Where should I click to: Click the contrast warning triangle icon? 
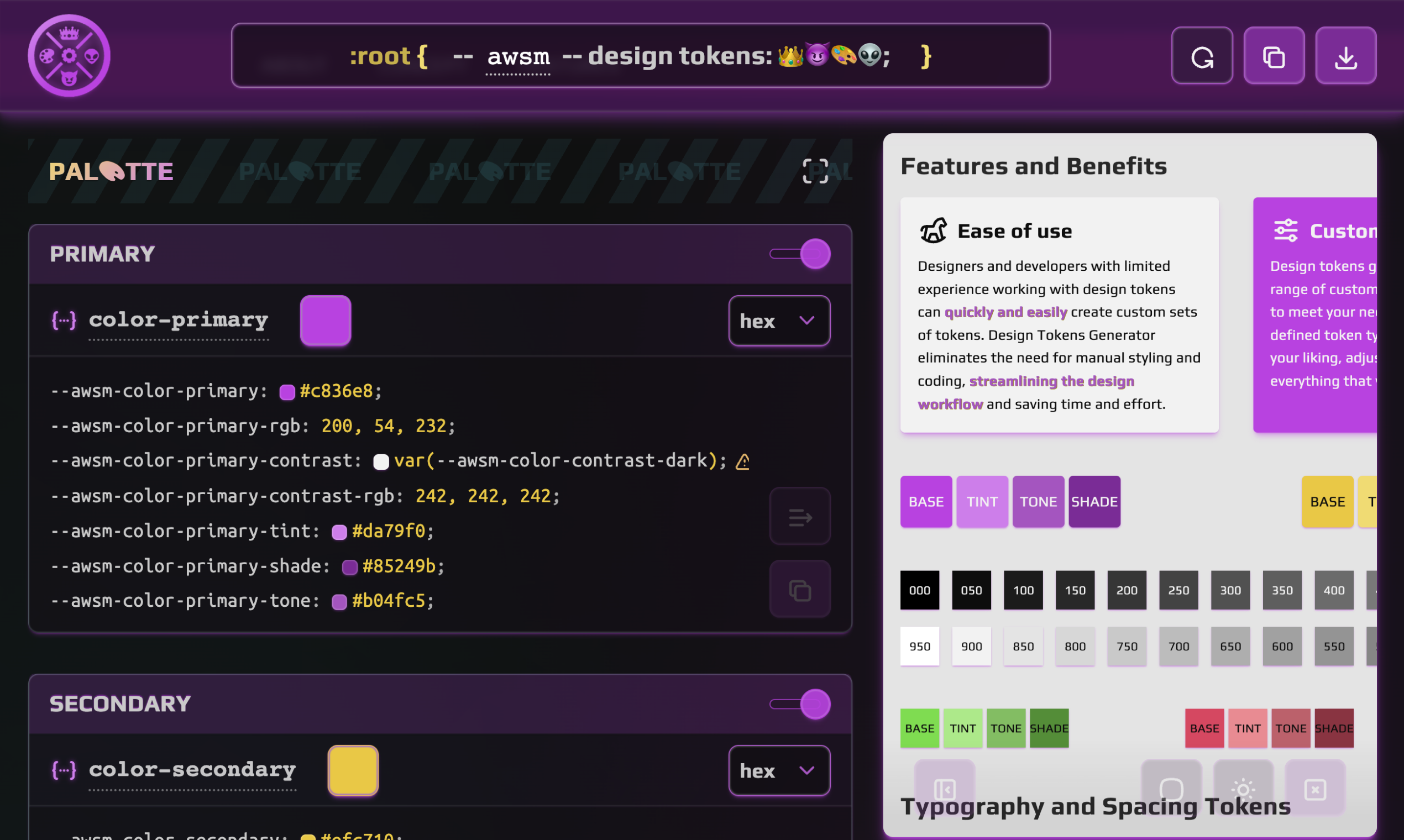[742, 462]
